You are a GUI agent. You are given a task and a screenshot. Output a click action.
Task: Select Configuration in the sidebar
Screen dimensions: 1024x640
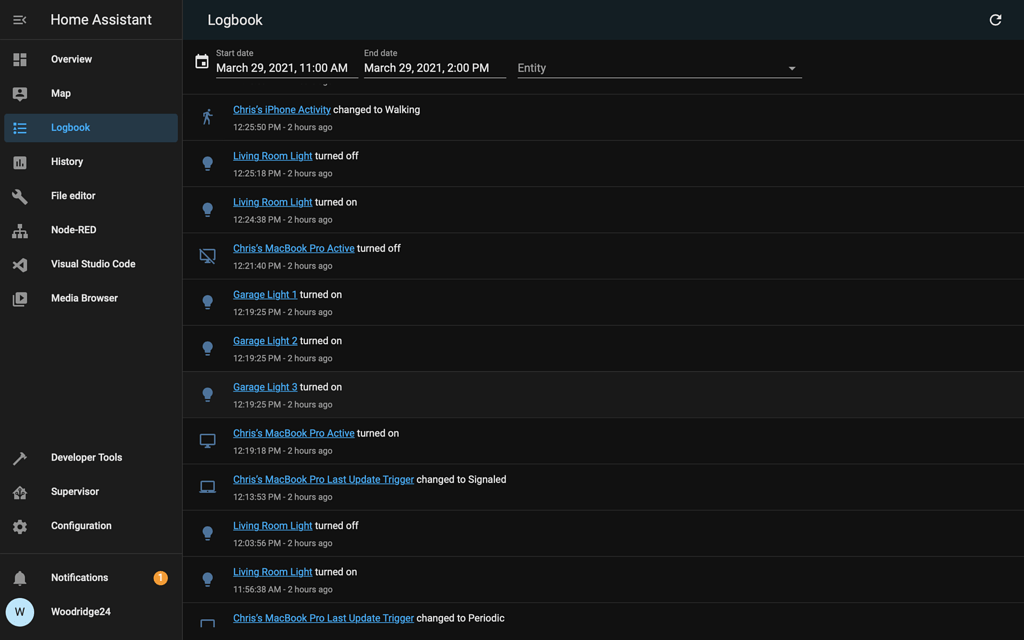tap(81, 526)
